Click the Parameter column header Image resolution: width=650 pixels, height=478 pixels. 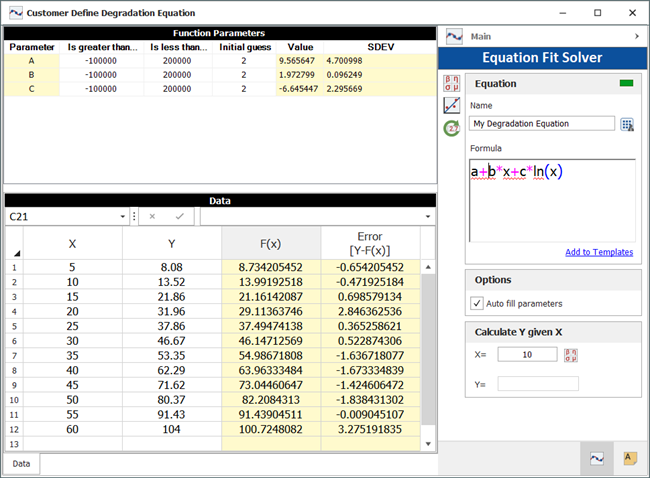point(32,47)
